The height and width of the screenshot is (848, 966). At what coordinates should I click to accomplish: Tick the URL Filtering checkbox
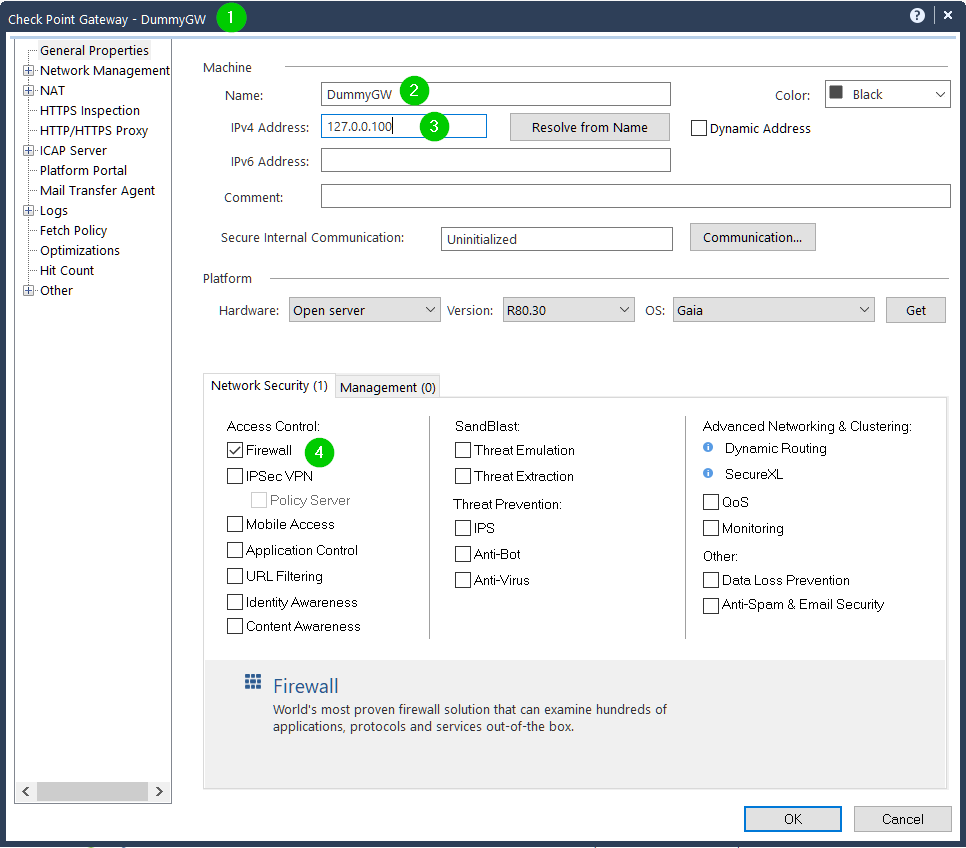tap(235, 576)
